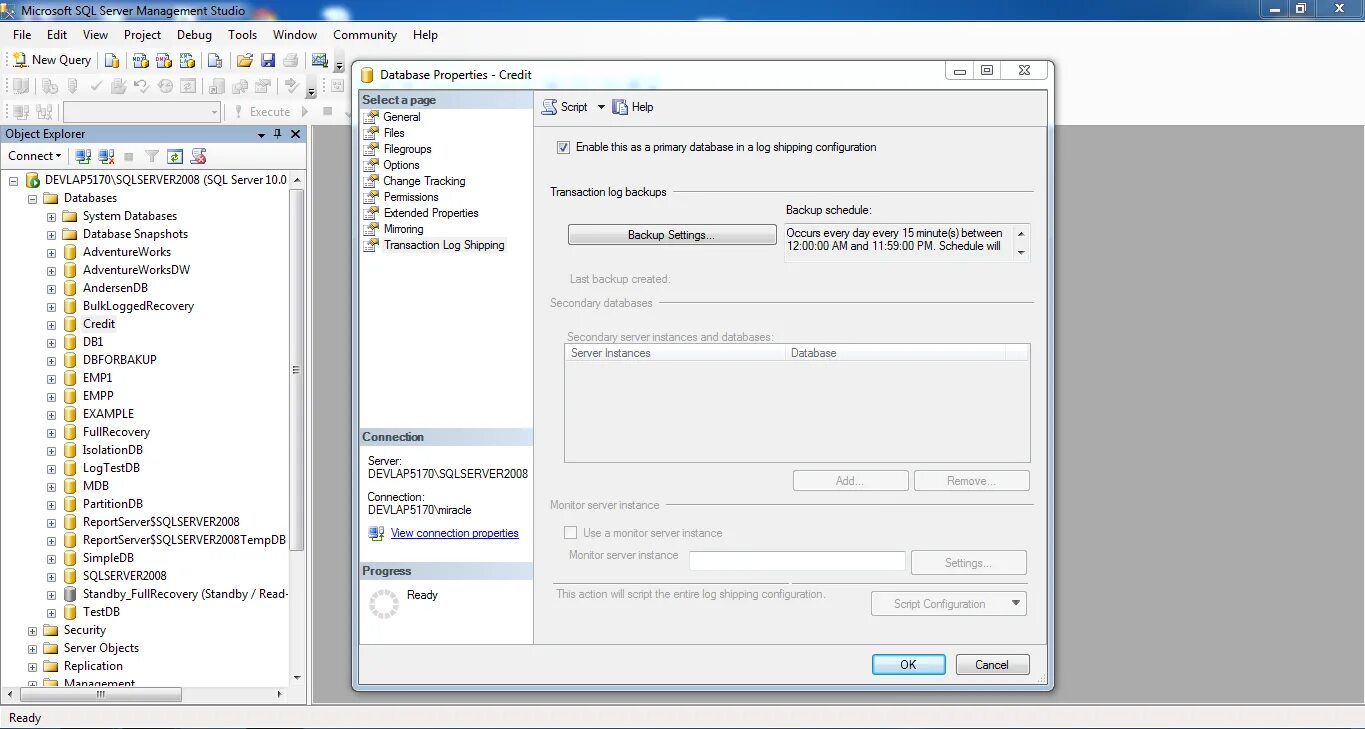Start an Analysis Services MDX query
This screenshot has width=1365, height=729.
click(139, 60)
